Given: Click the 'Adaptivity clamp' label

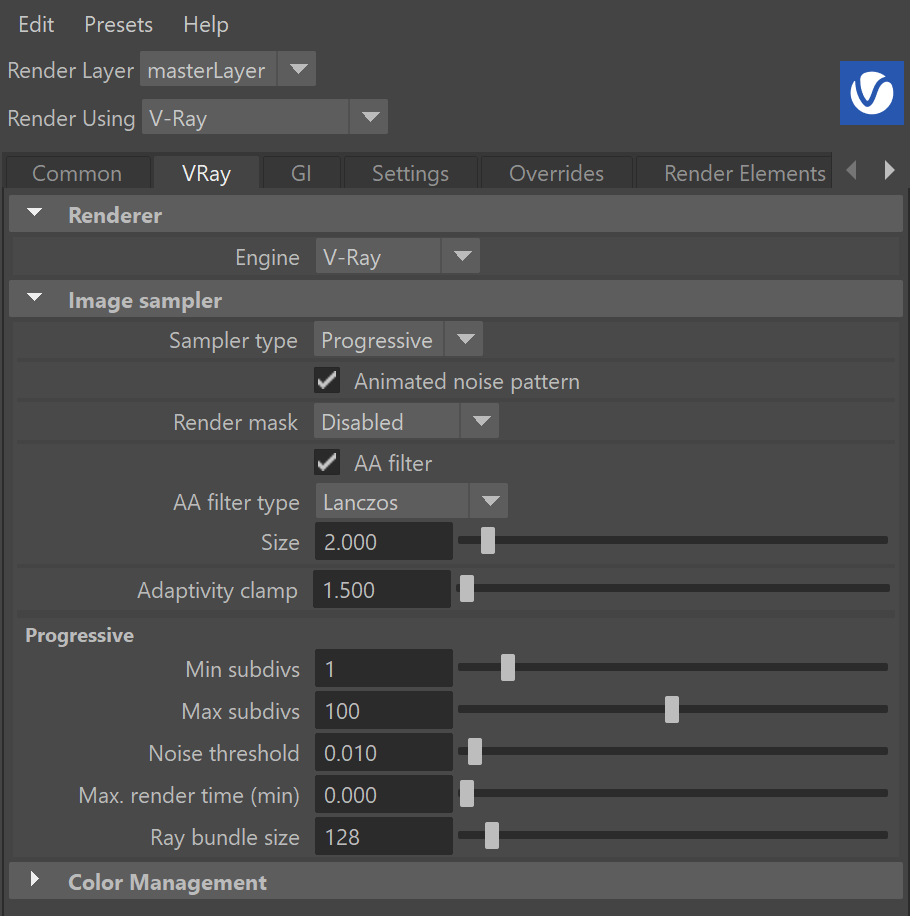Looking at the screenshot, I should pyautogui.click(x=217, y=591).
